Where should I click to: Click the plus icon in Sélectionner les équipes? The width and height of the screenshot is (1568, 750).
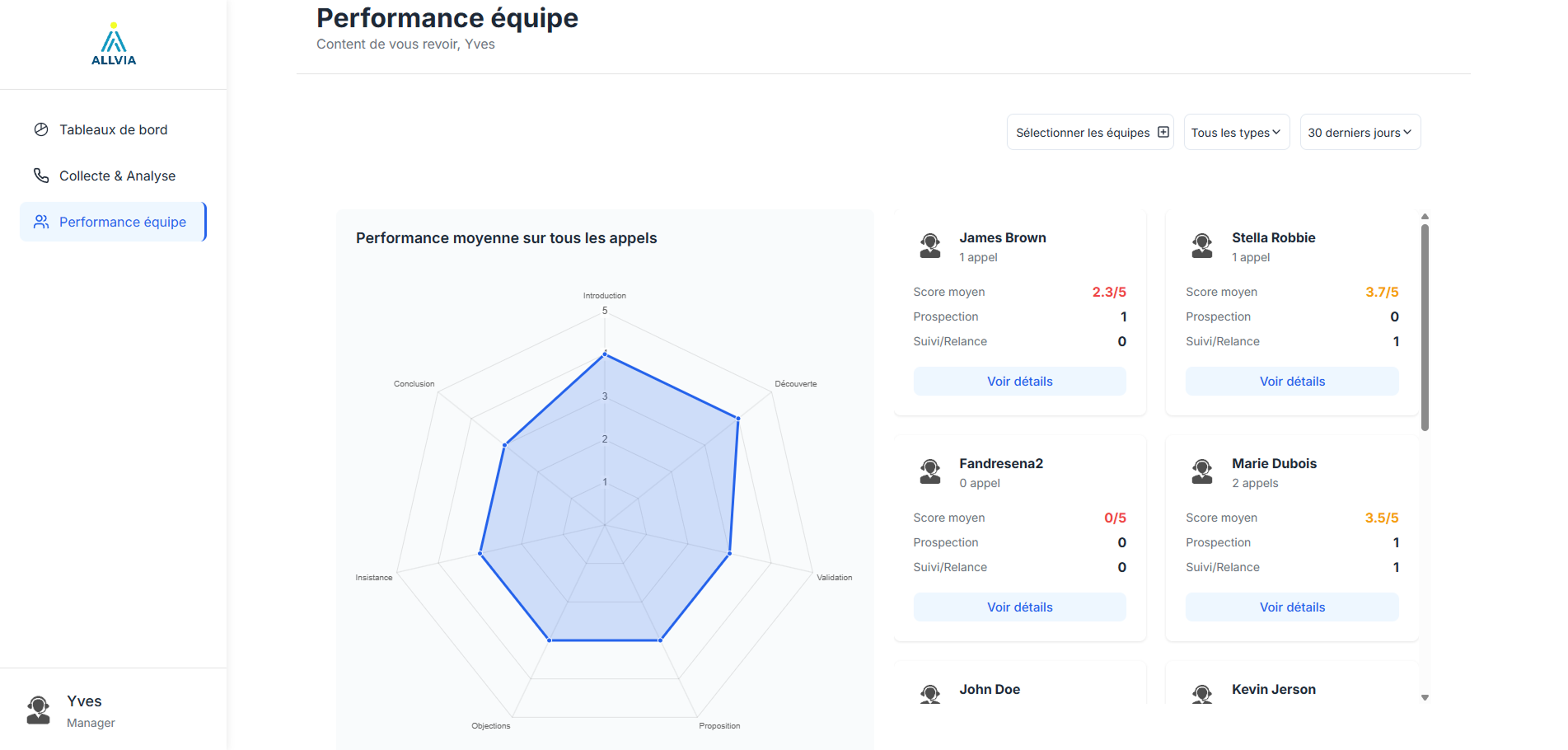point(1163,132)
